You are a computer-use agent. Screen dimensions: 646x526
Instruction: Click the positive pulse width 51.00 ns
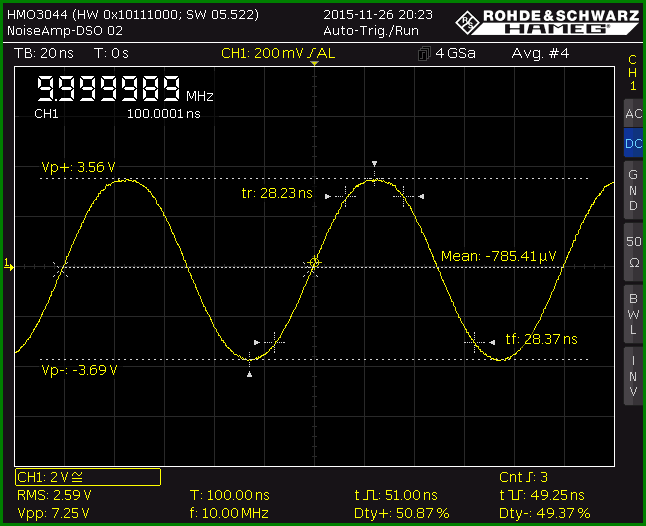[396, 495]
